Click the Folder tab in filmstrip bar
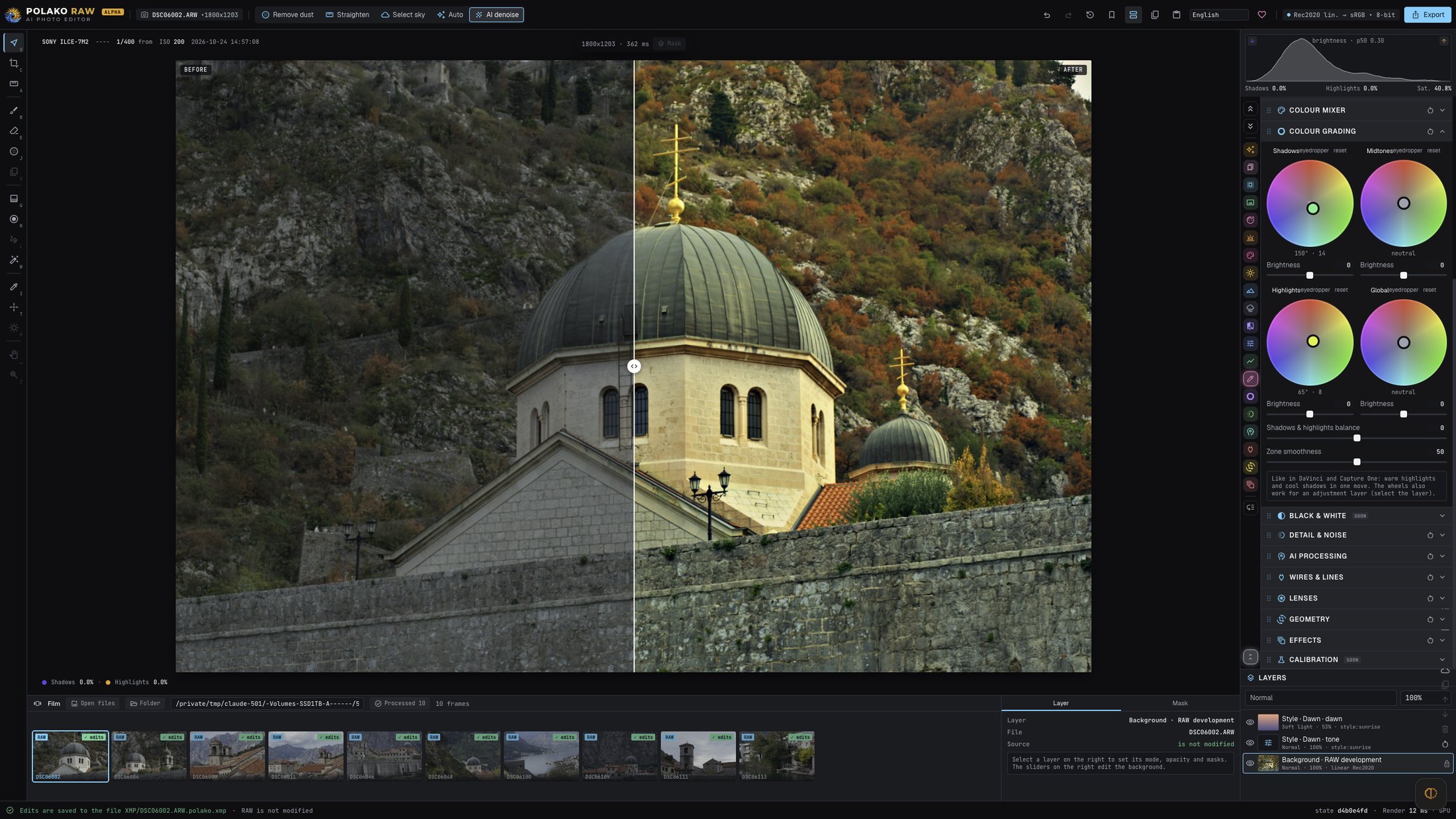Viewport: 1456px width, 819px height. click(145, 704)
